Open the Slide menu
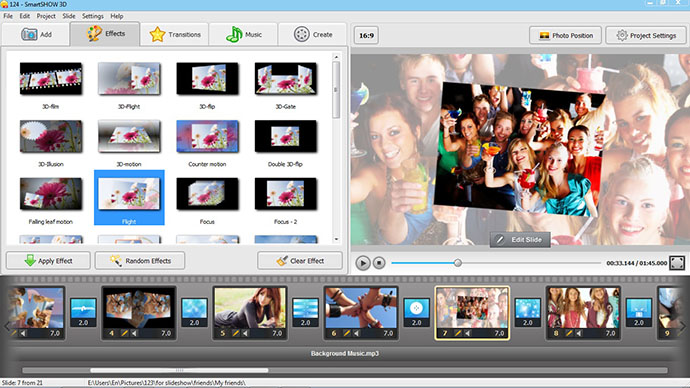 69,16
